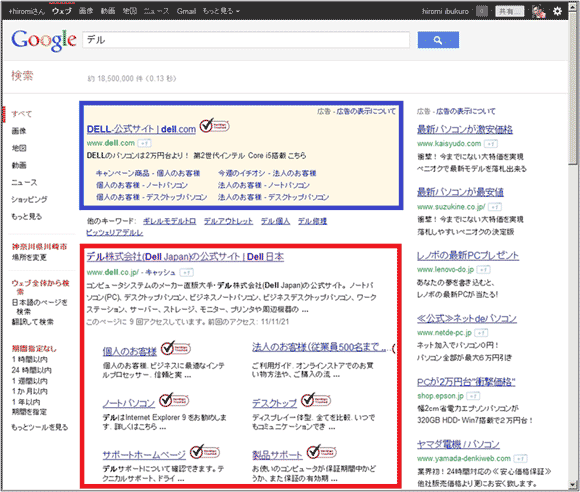
Task: Click the notifications count box
Action: tap(482, 11)
